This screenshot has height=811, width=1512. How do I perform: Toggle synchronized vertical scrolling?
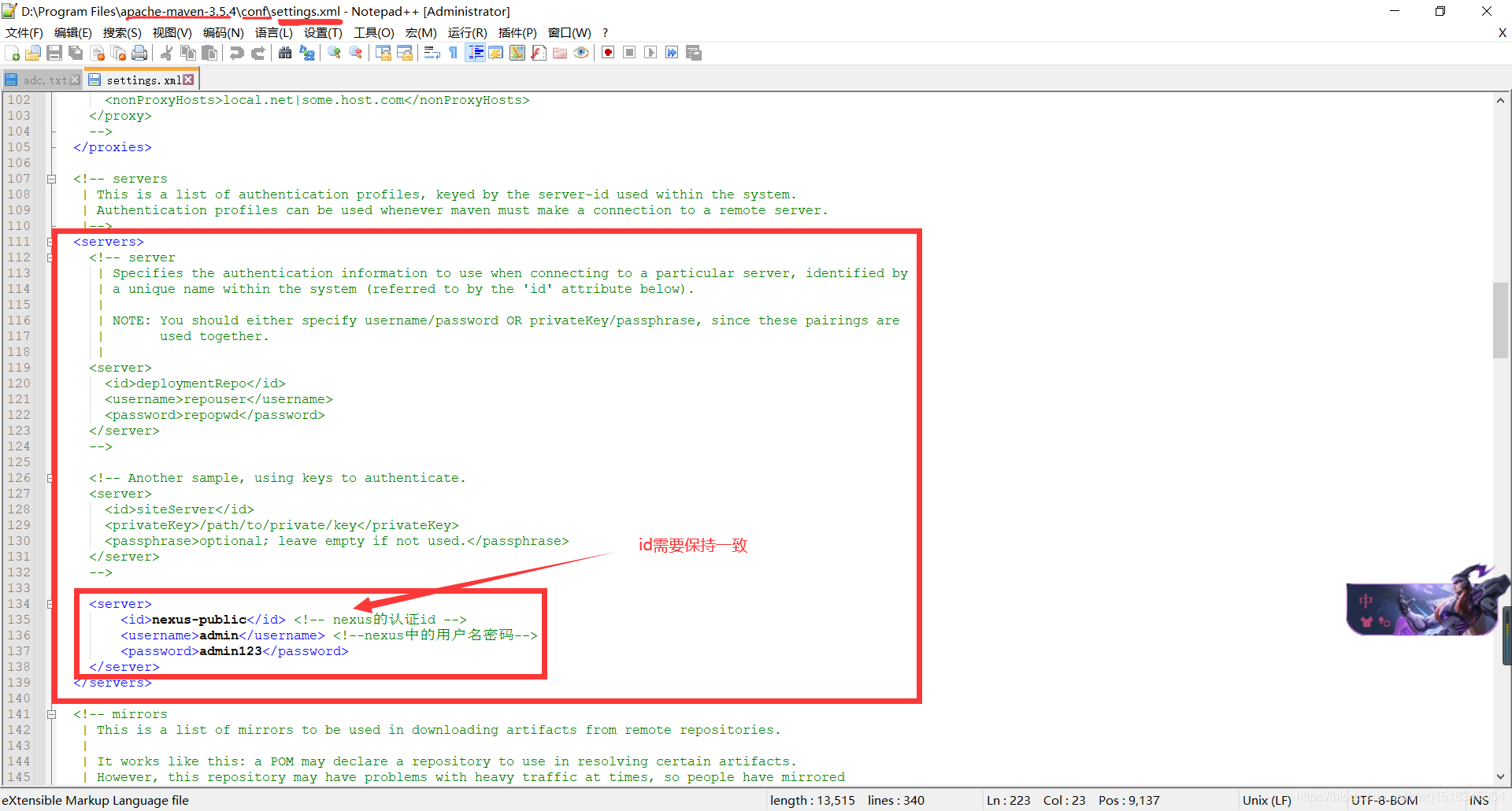383,53
